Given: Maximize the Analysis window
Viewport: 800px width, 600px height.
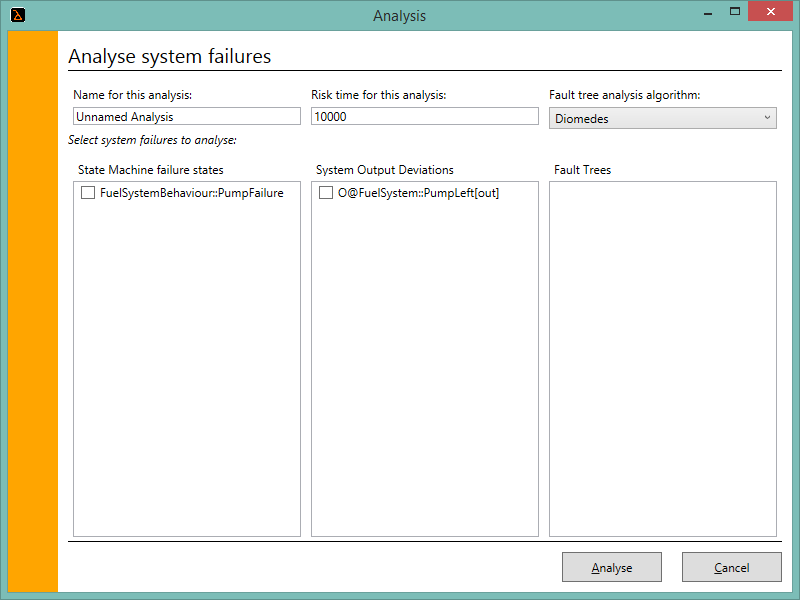Looking at the screenshot, I should (735, 12).
